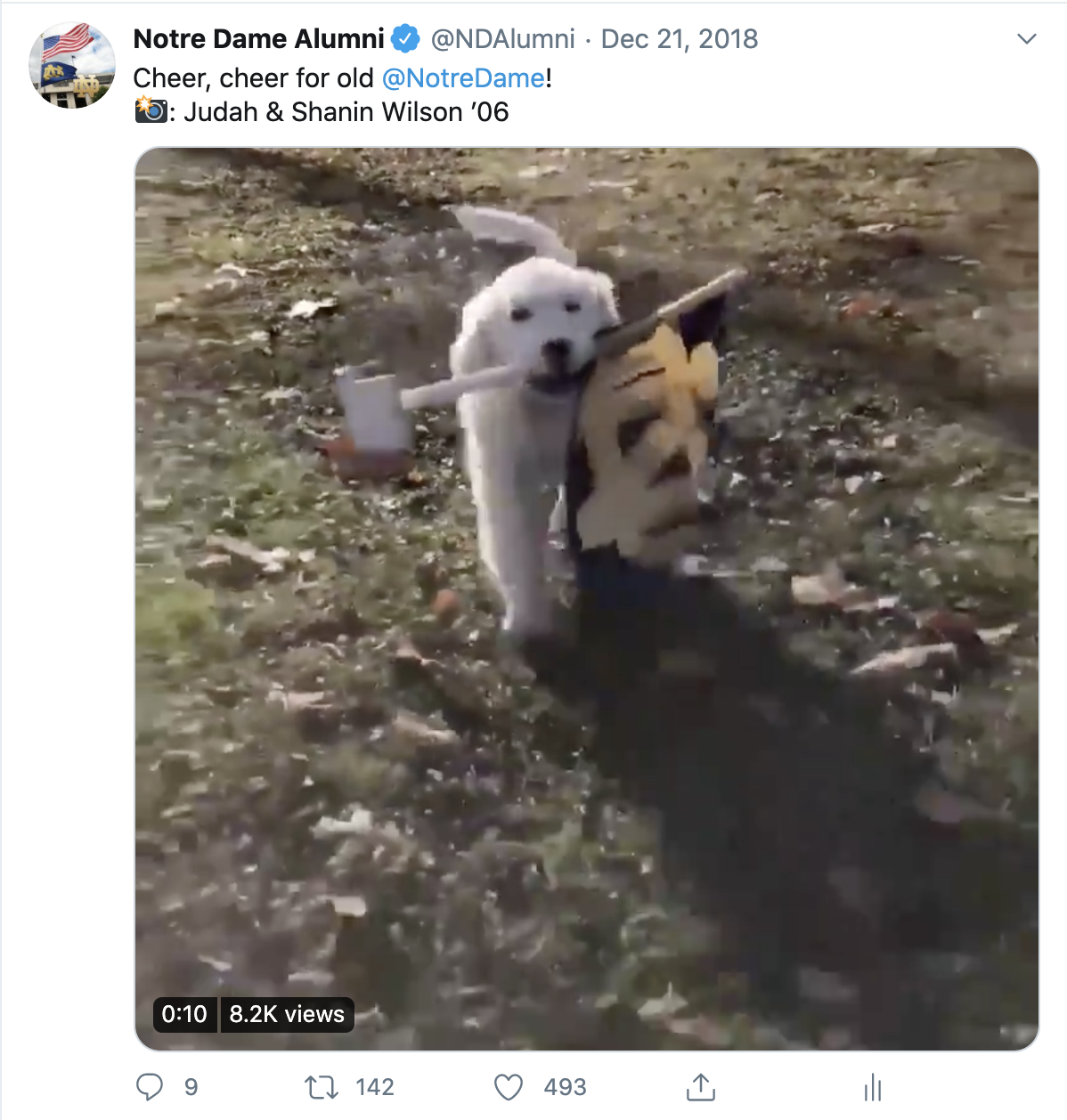Expand the tweet options chevron menu
This screenshot has width=1067, height=1120.
coord(1027,39)
